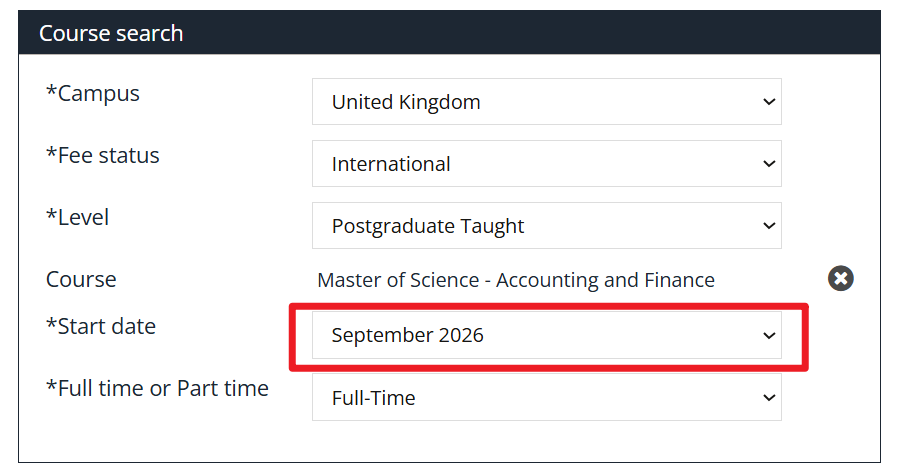Open the Campus dropdown showing United Kingdom
This screenshot has width=899, height=476.
point(546,102)
